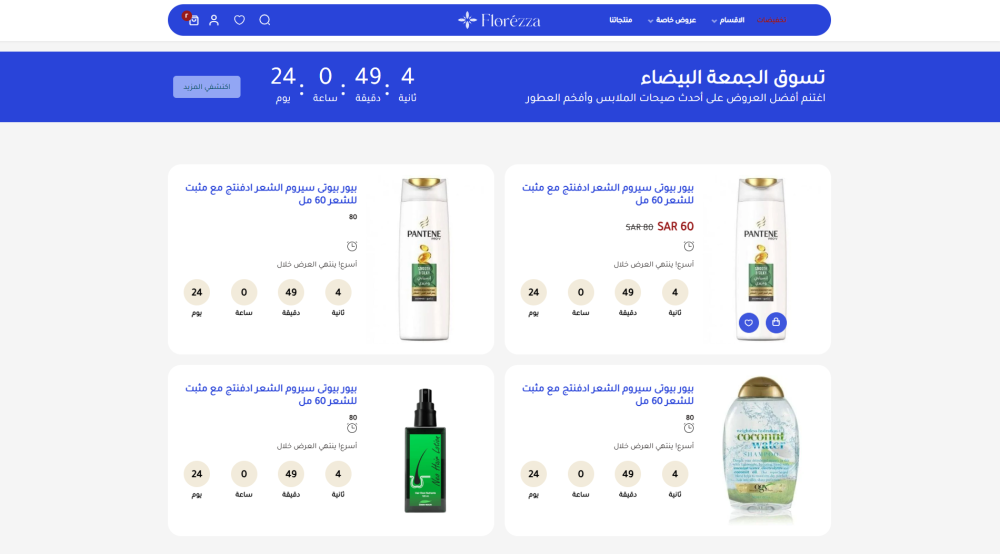This screenshot has height=554, width=1000.
Task: Click clock icon on SAR 60 product card
Action: 689,246
